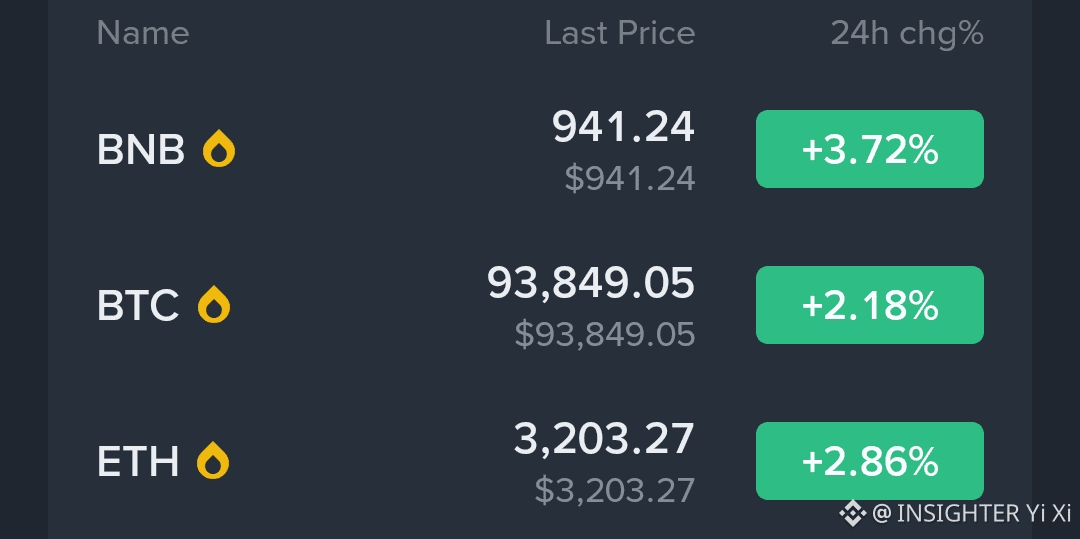This screenshot has width=1080, height=539.
Task: Toggle the BNB +3.72% change badge
Action: click(869, 149)
